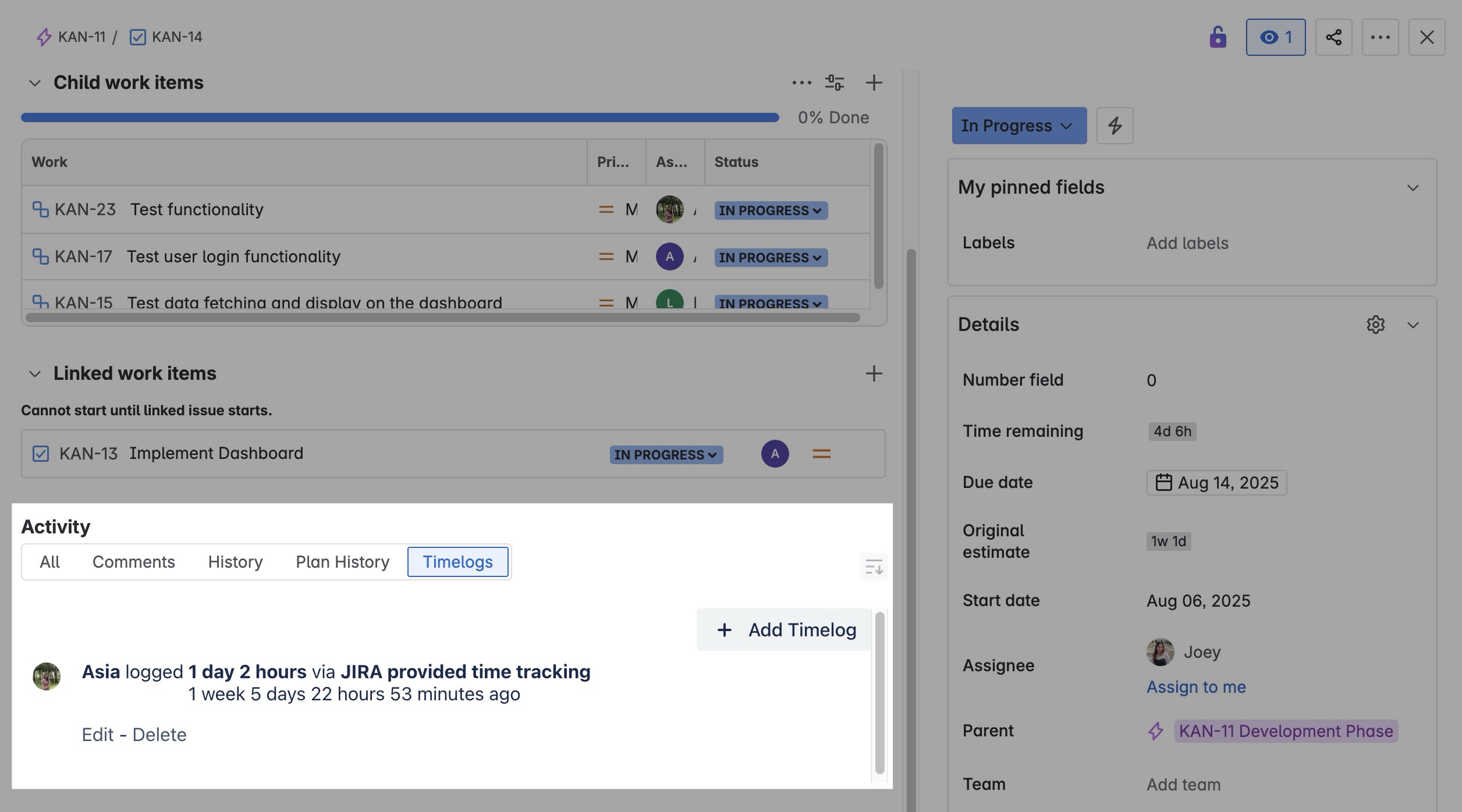Click the Details configure gear icon
Image resolution: width=1462 pixels, height=812 pixels.
1375,325
